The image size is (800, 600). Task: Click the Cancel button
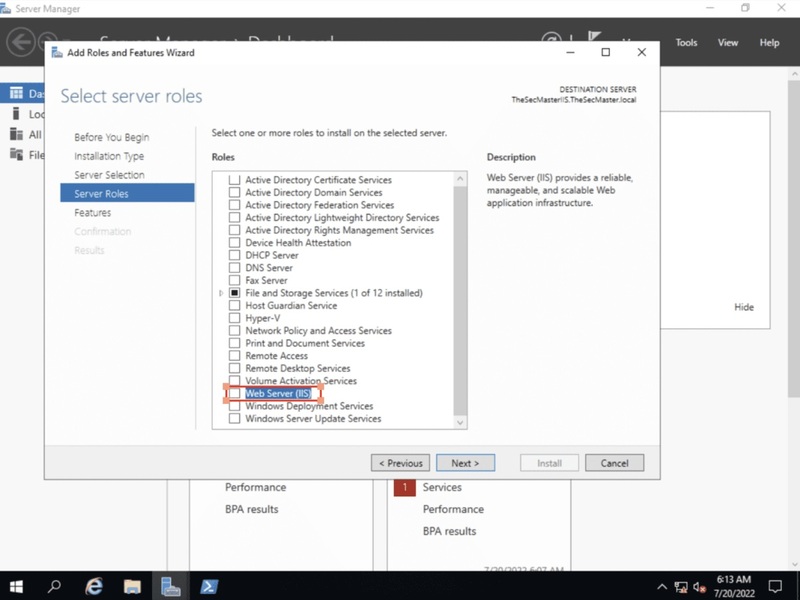614,463
